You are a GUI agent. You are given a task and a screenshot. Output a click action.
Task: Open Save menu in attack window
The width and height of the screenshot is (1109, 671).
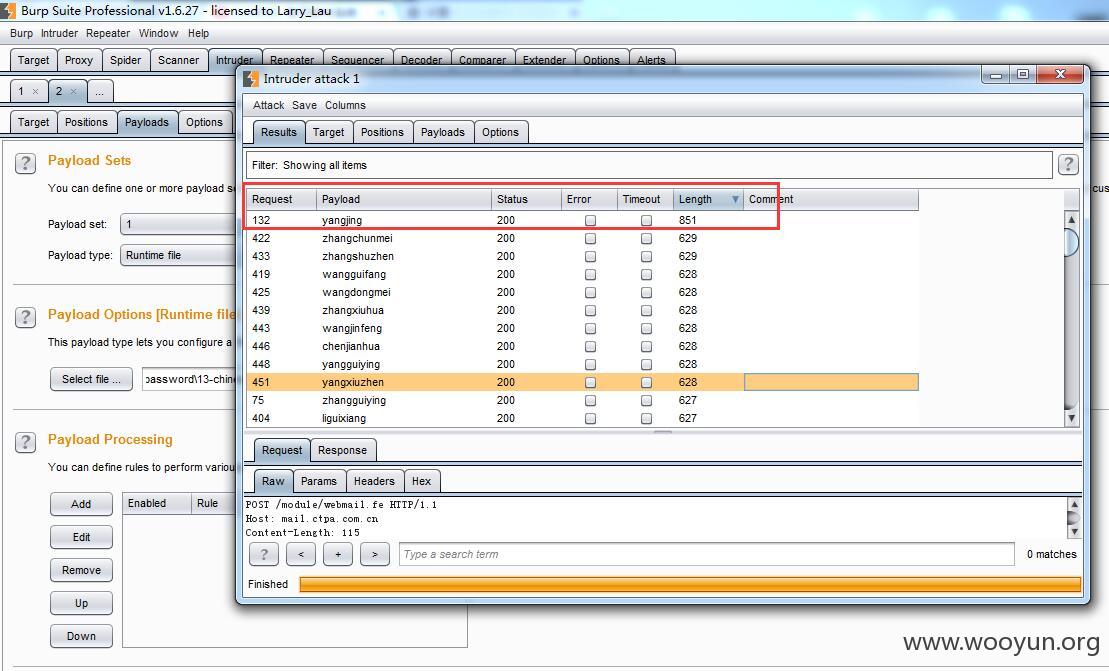pyautogui.click(x=304, y=105)
